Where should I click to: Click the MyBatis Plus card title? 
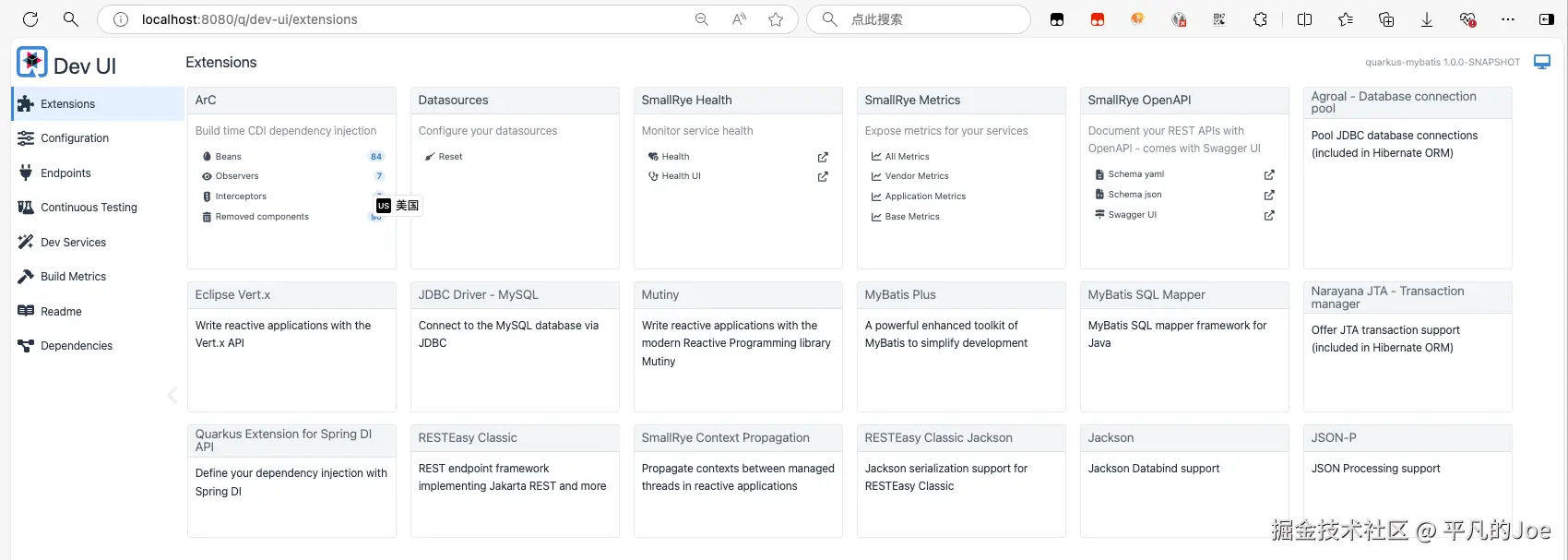(x=900, y=295)
